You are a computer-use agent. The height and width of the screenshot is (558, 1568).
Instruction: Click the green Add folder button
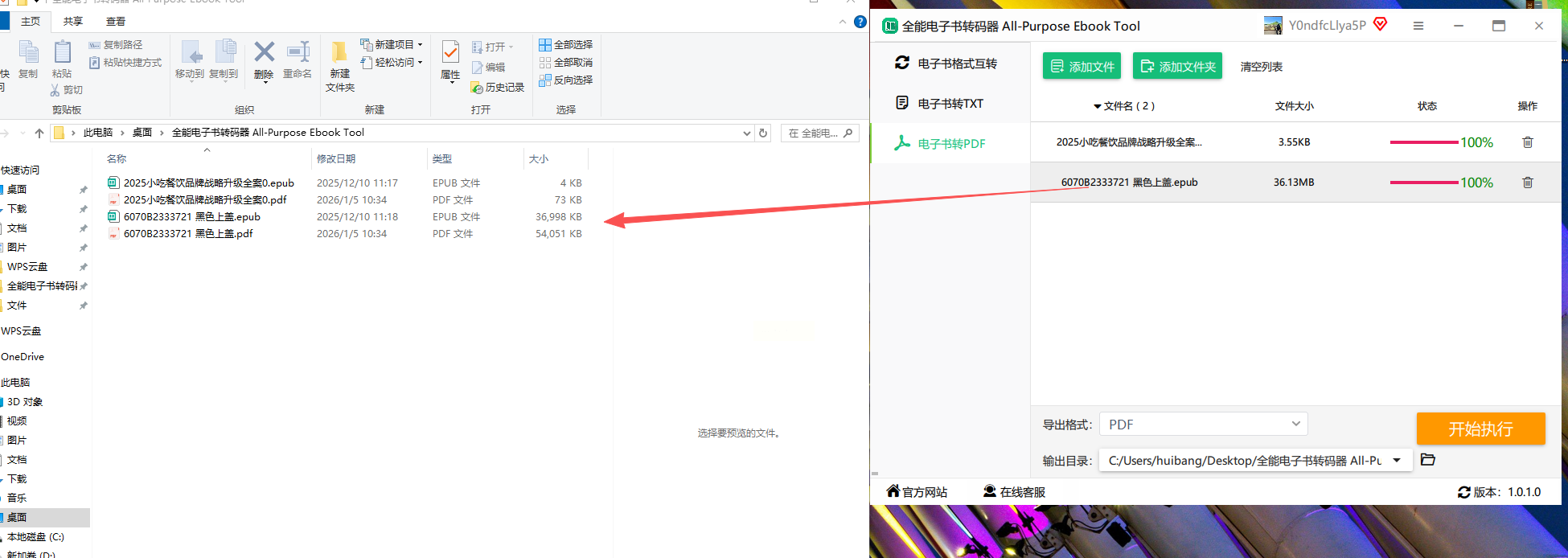pos(1177,66)
